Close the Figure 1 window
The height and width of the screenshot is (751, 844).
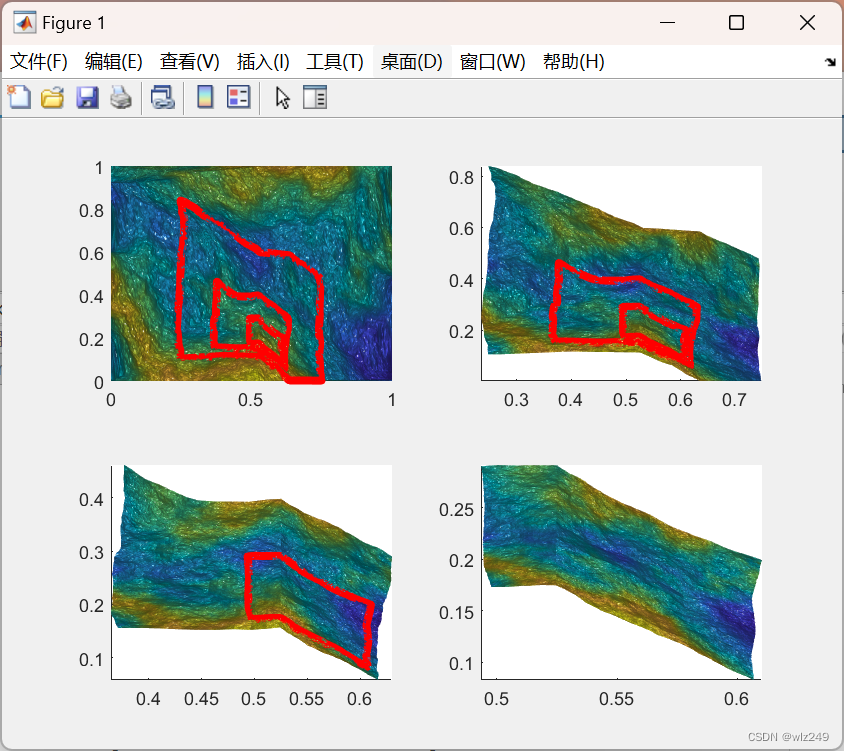(x=807, y=23)
